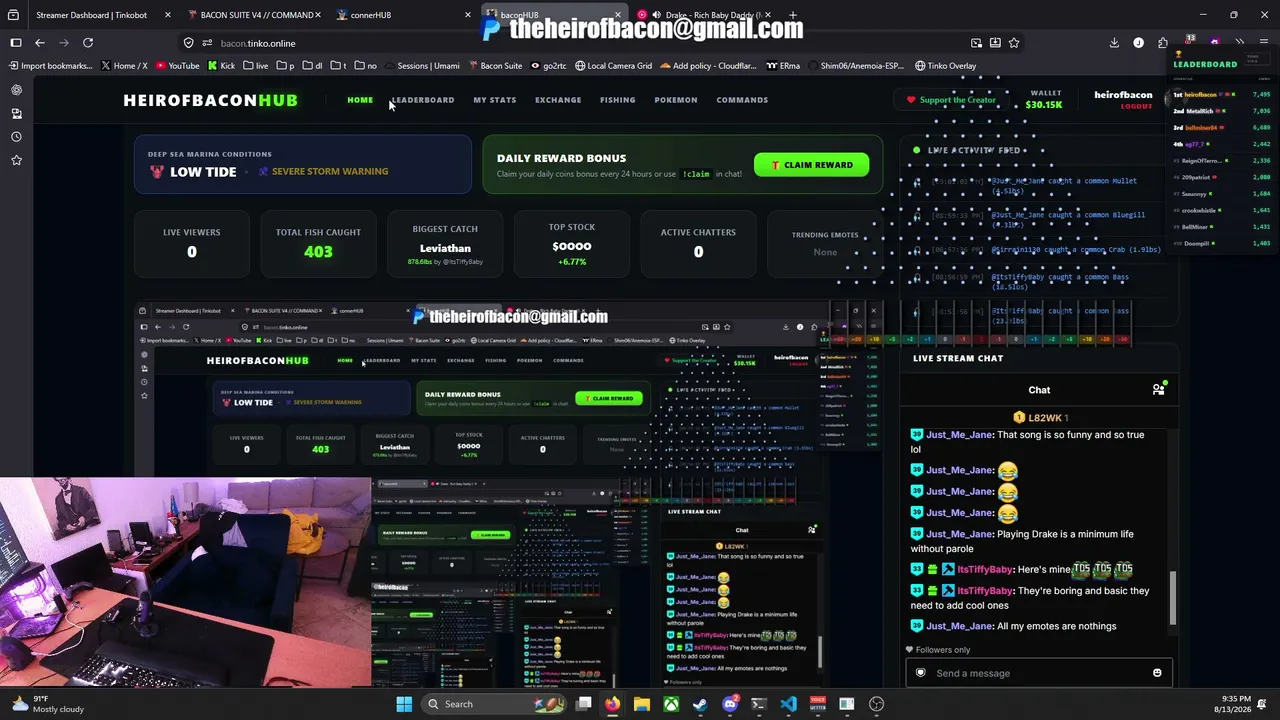The width and height of the screenshot is (1280, 720).
Task: Bookmark this page with the star
Action: point(1014,43)
